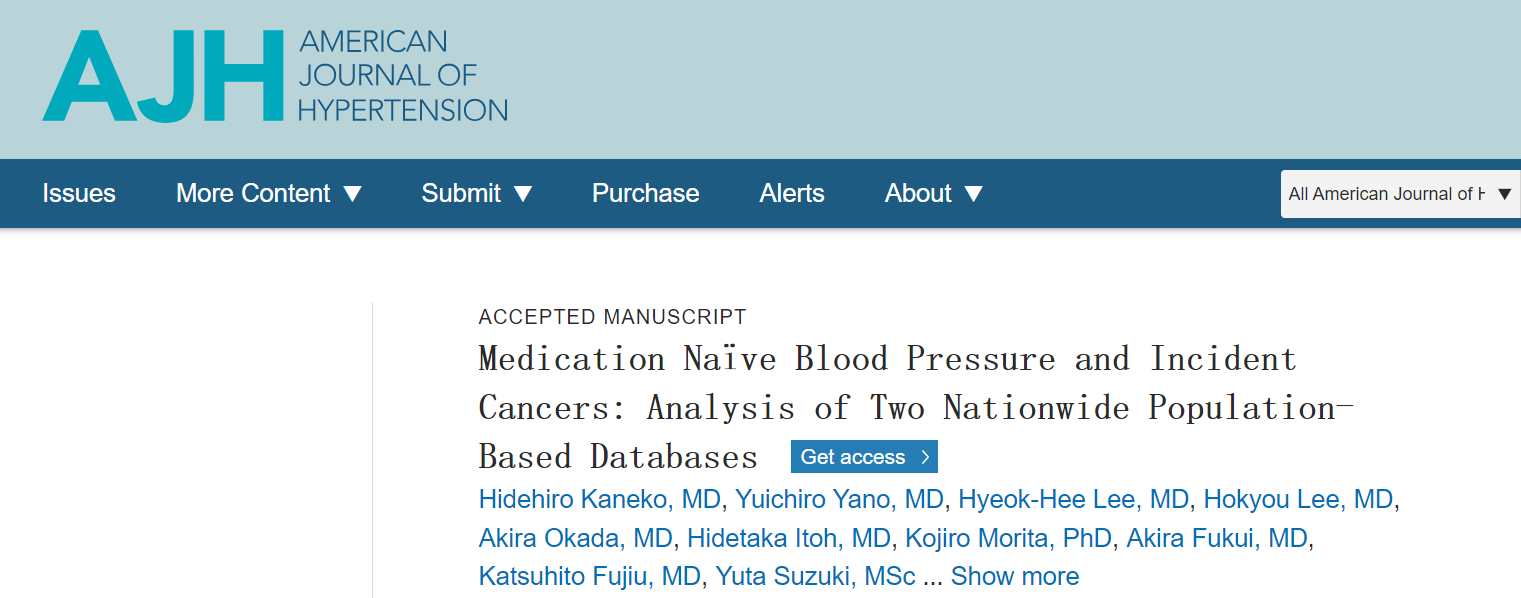Open the Alerts page
Screen dimensions: 1521x598
coord(792,193)
